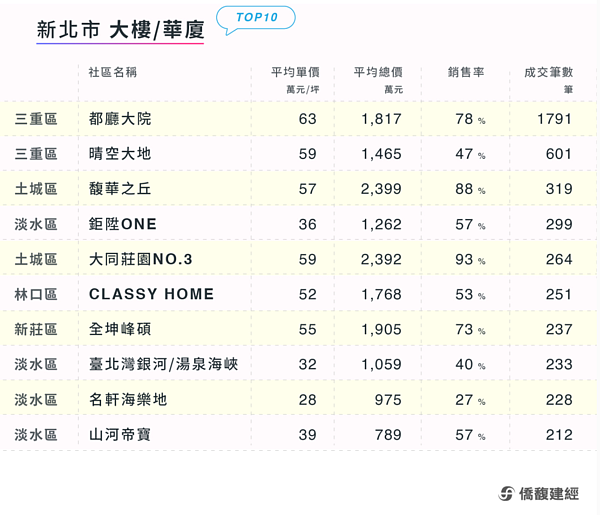Screen dimensions: 600x515
Task: Click the 僑馥建經 logo icon
Action: [x=506, y=494]
